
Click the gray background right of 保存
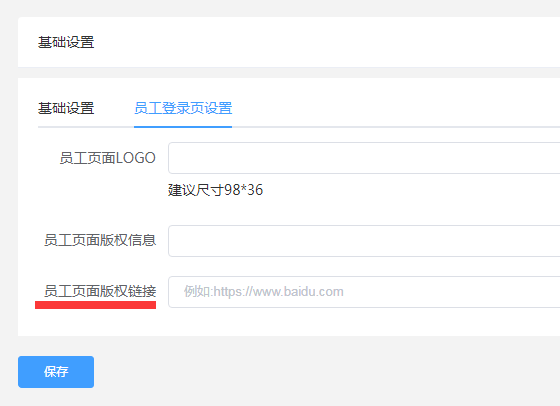point(321,372)
